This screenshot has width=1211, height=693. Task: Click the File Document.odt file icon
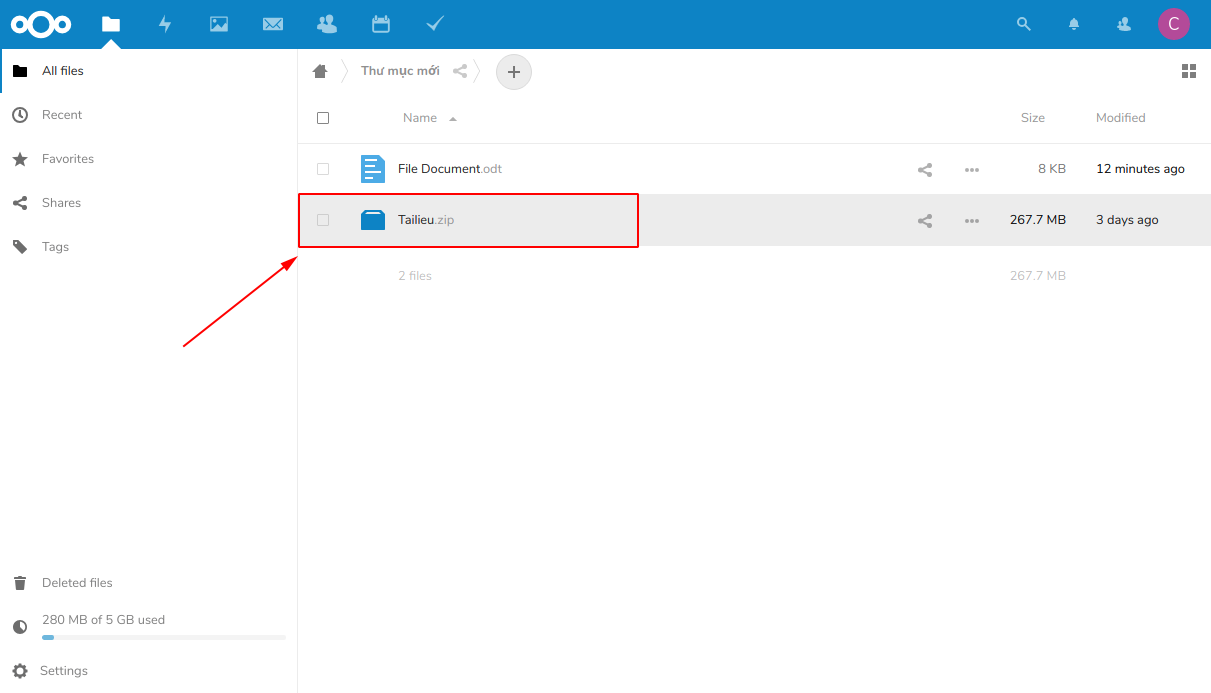coord(373,169)
